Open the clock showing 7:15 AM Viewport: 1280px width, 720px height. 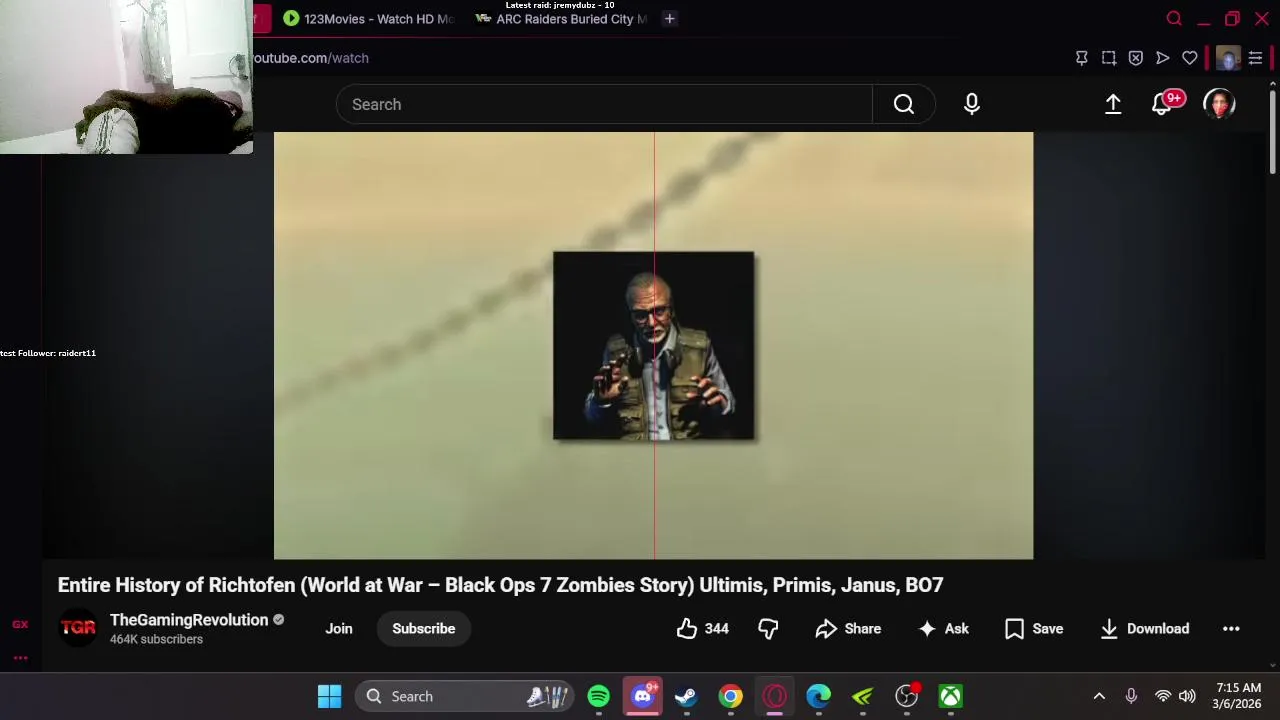1238,696
